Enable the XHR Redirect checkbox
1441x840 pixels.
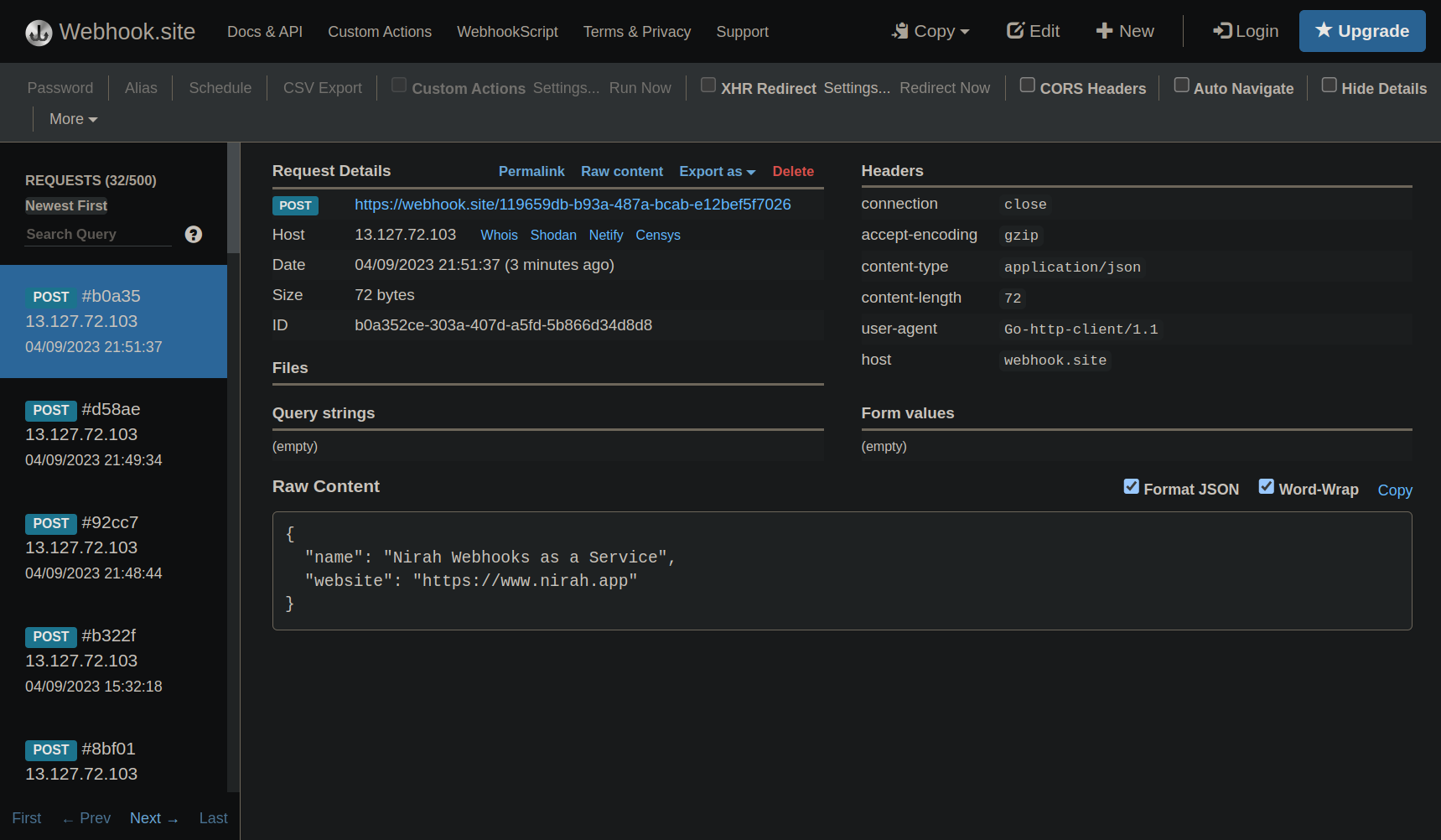708,84
